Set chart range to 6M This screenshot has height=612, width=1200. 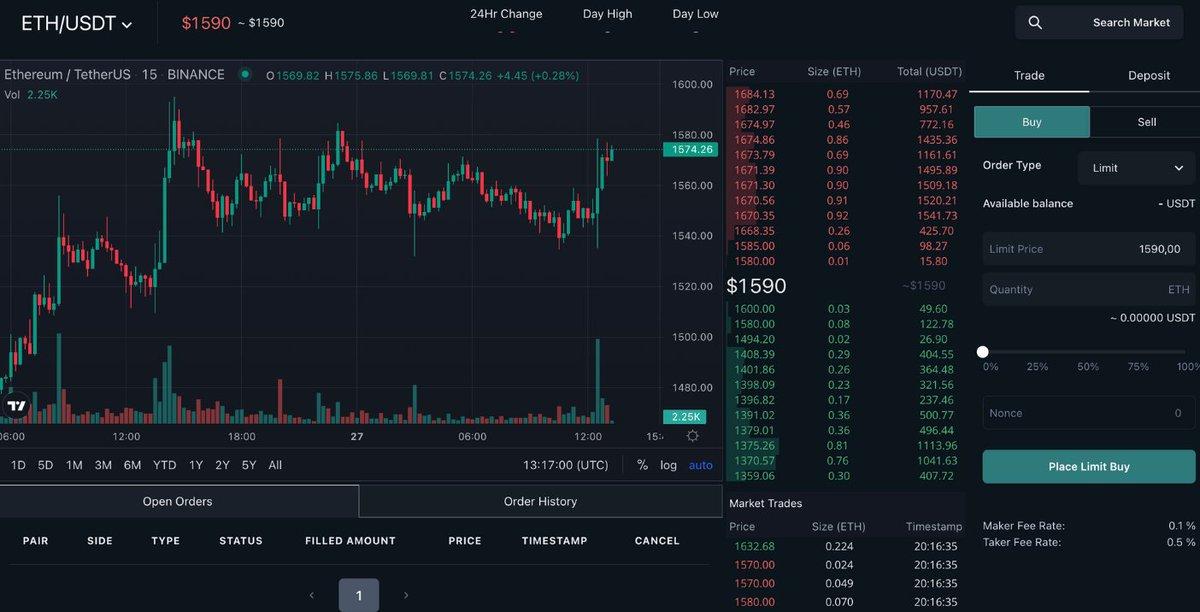tap(132, 465)
